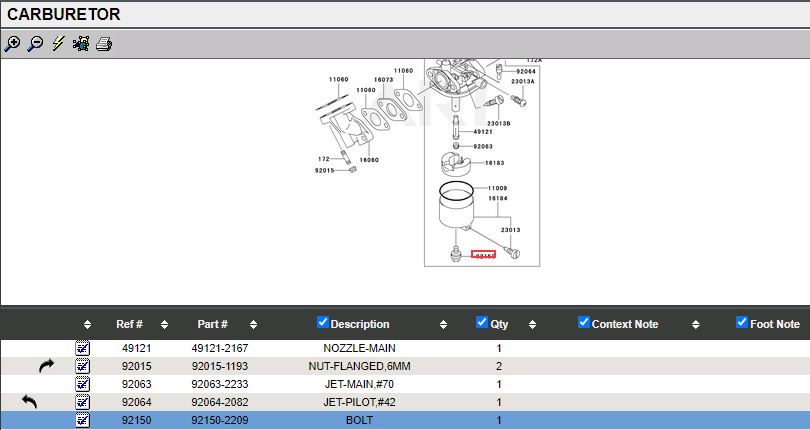Click the Part # column header
This screenshot has height=430, width=810.
[x=212, y=324]
